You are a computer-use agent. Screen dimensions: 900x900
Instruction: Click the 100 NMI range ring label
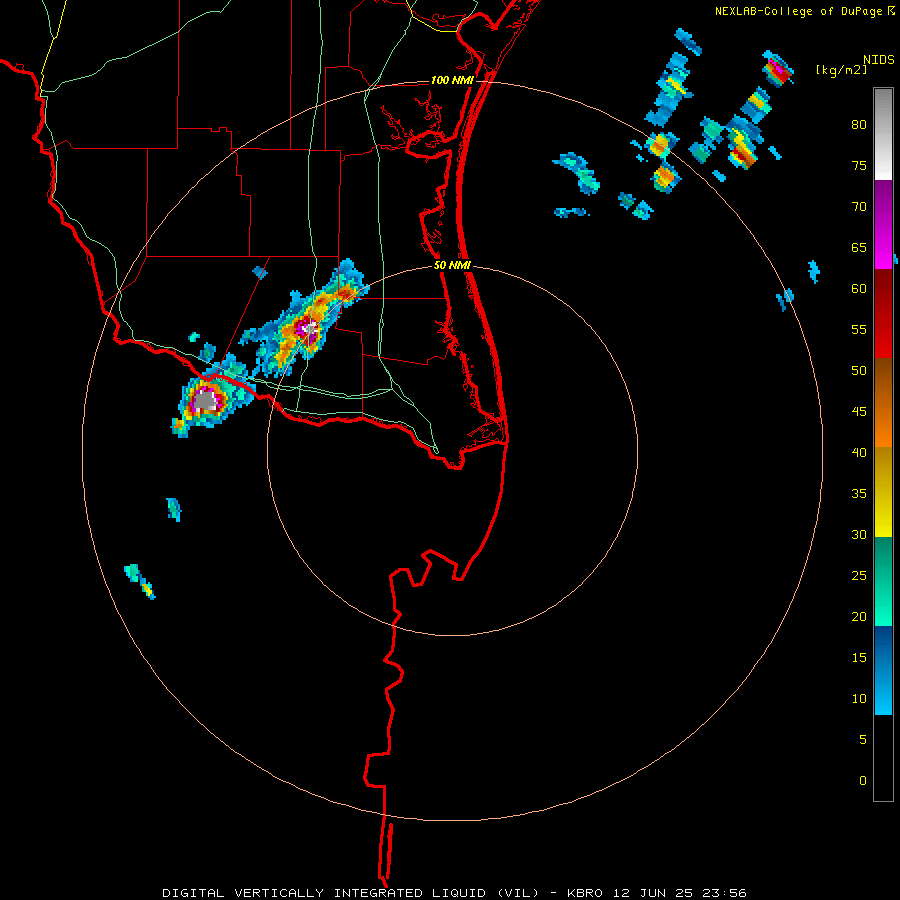click(452, 80)
